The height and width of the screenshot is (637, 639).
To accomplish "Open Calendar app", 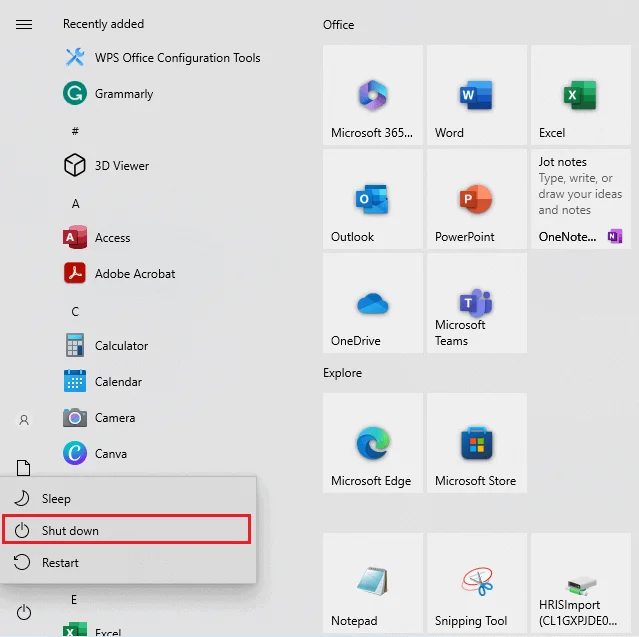I will tap(103, 381).
